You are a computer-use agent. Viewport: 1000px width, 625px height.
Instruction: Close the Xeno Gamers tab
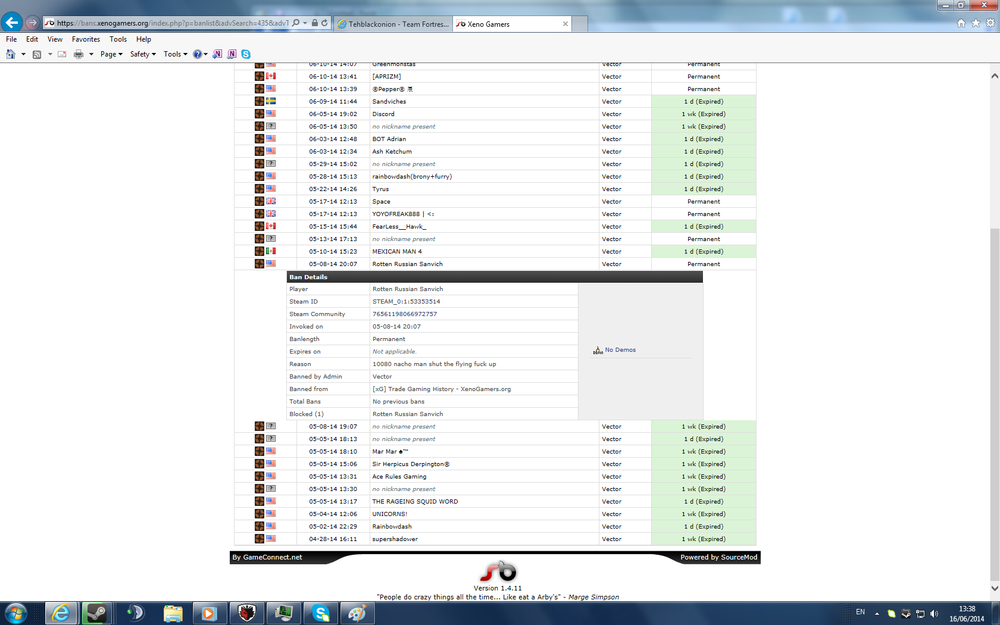click(x=565, y=24)
